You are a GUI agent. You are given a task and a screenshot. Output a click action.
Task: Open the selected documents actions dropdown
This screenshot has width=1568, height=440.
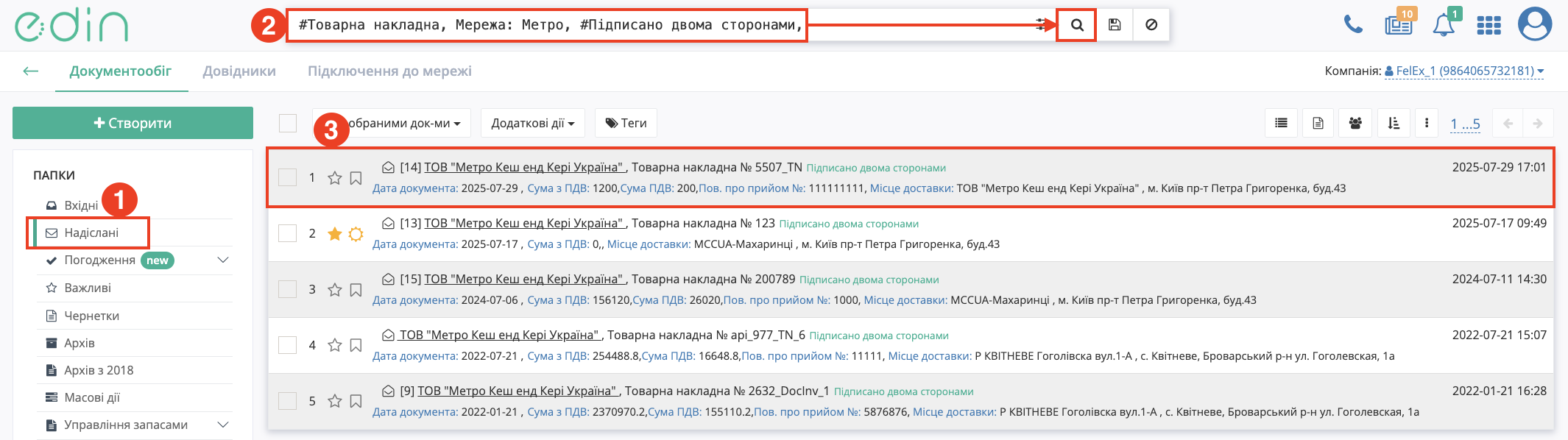tap(392, 123)
